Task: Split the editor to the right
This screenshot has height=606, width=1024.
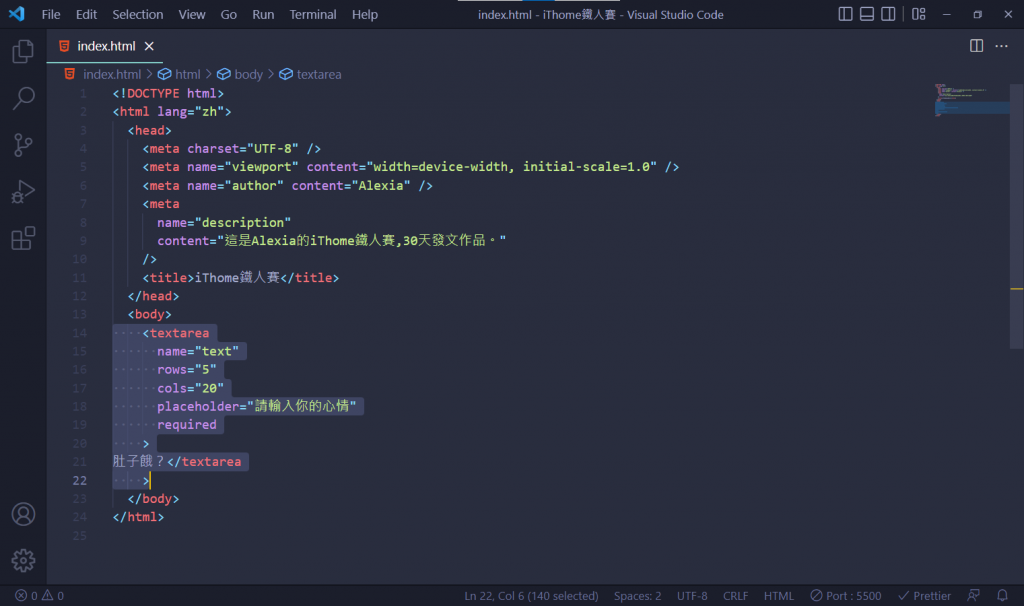Action: tap(976, 46)
